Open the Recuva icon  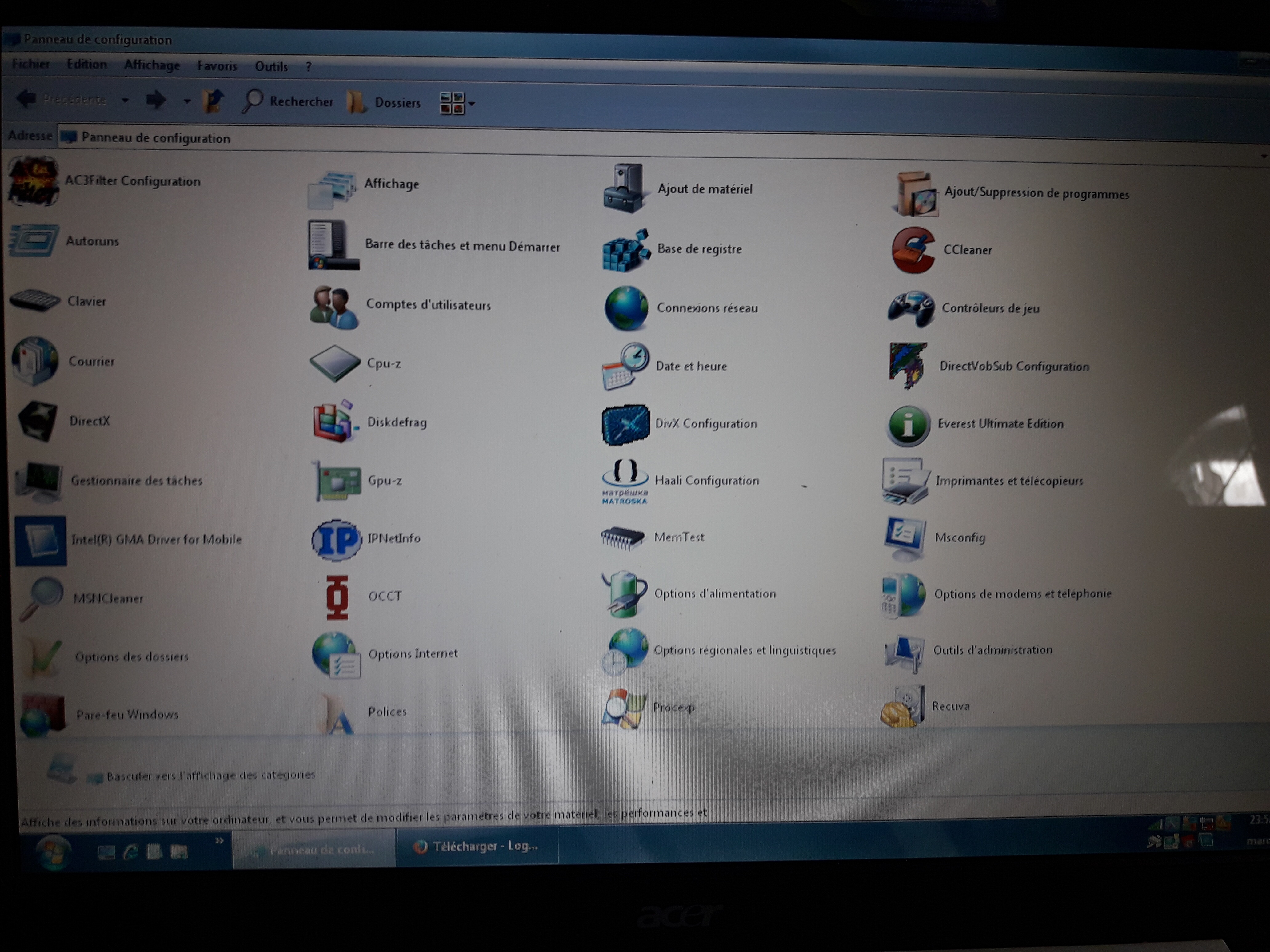click(903, 707)
